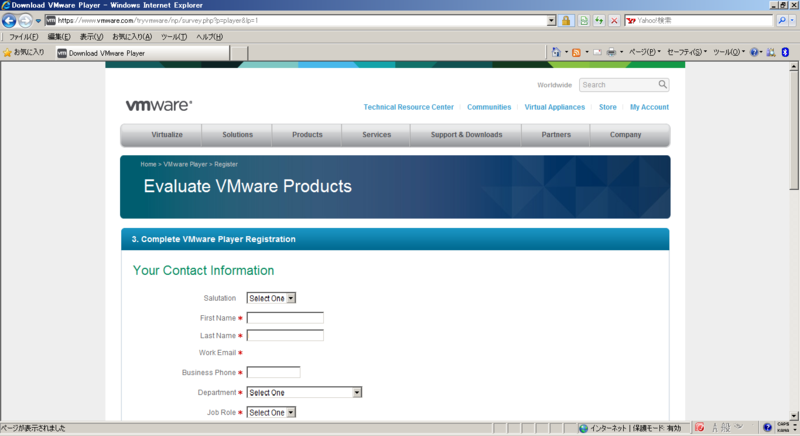This screenshot has width=800, height=436.
Task: Click the Solutions navigation tab
Action: (237, 135)
